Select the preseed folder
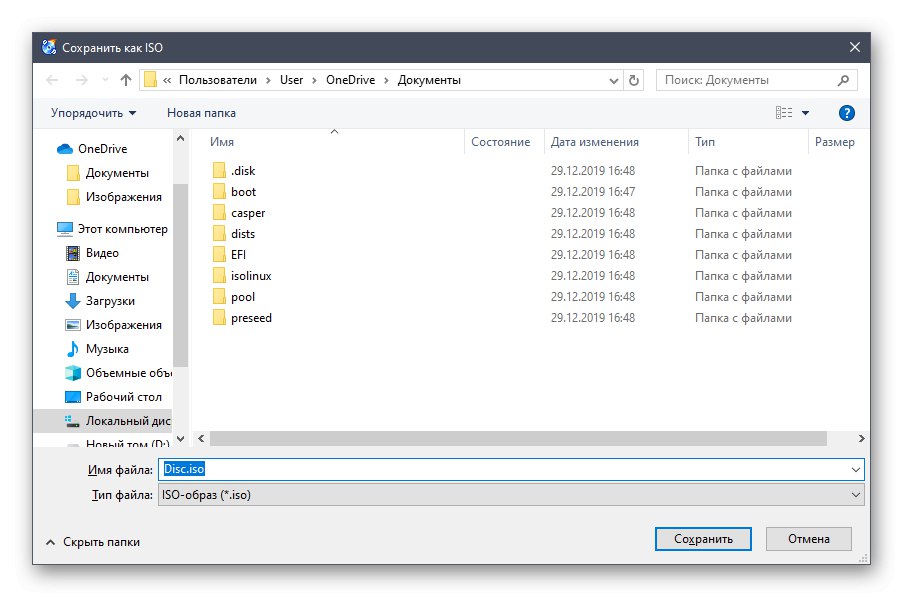The width and height of the screenshot is (903, 597). (x=251, y=318)
